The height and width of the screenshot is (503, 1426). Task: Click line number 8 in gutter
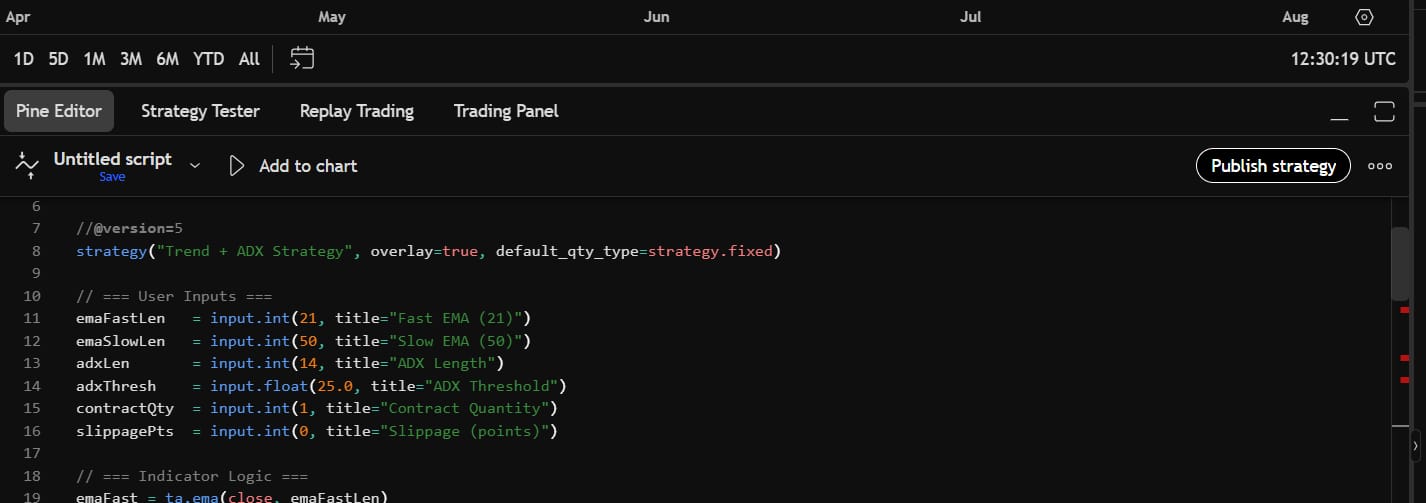coord(37,251)
